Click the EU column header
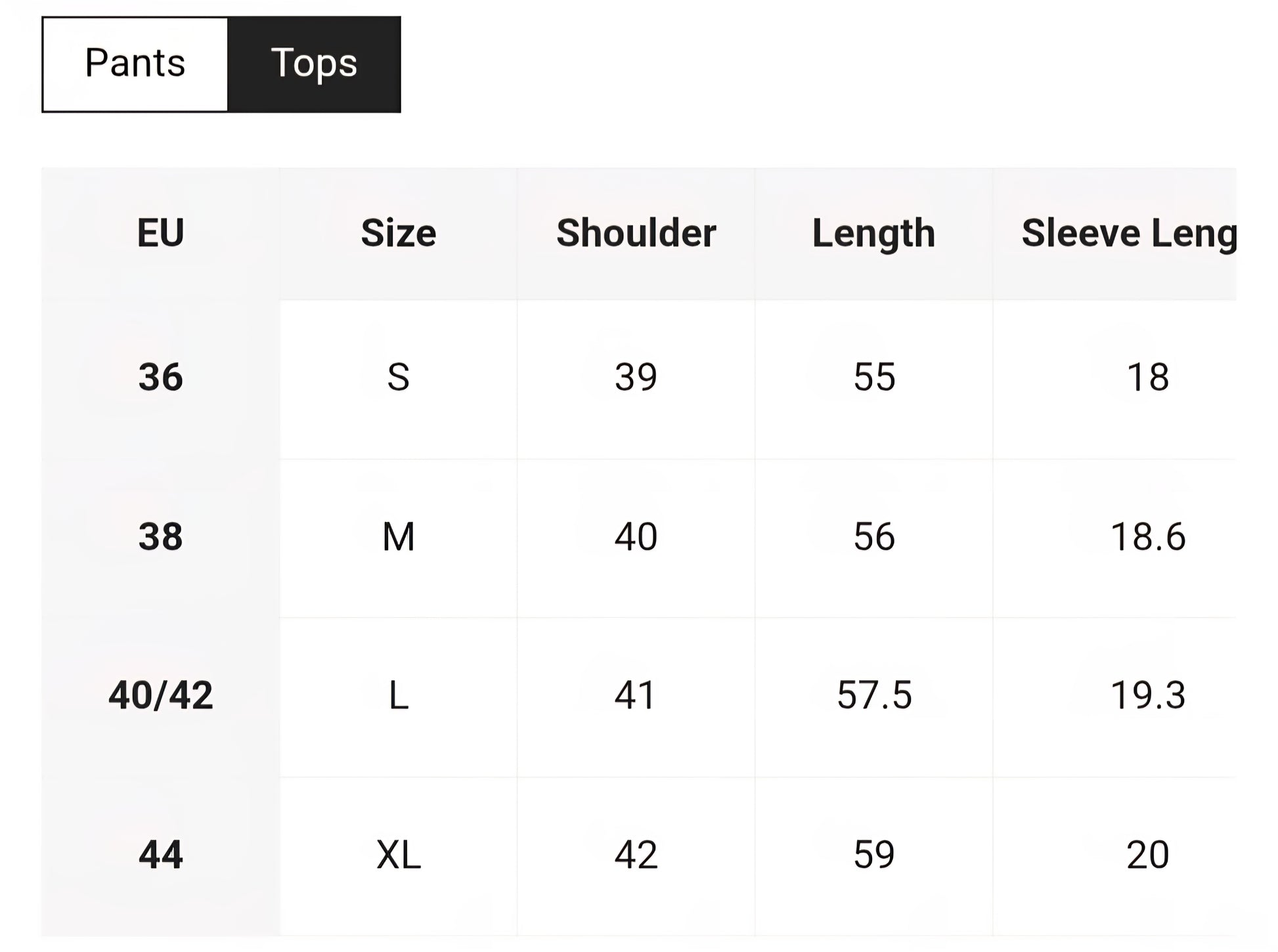This screenshot has height=952, width=1278. (x=161, y=233)
